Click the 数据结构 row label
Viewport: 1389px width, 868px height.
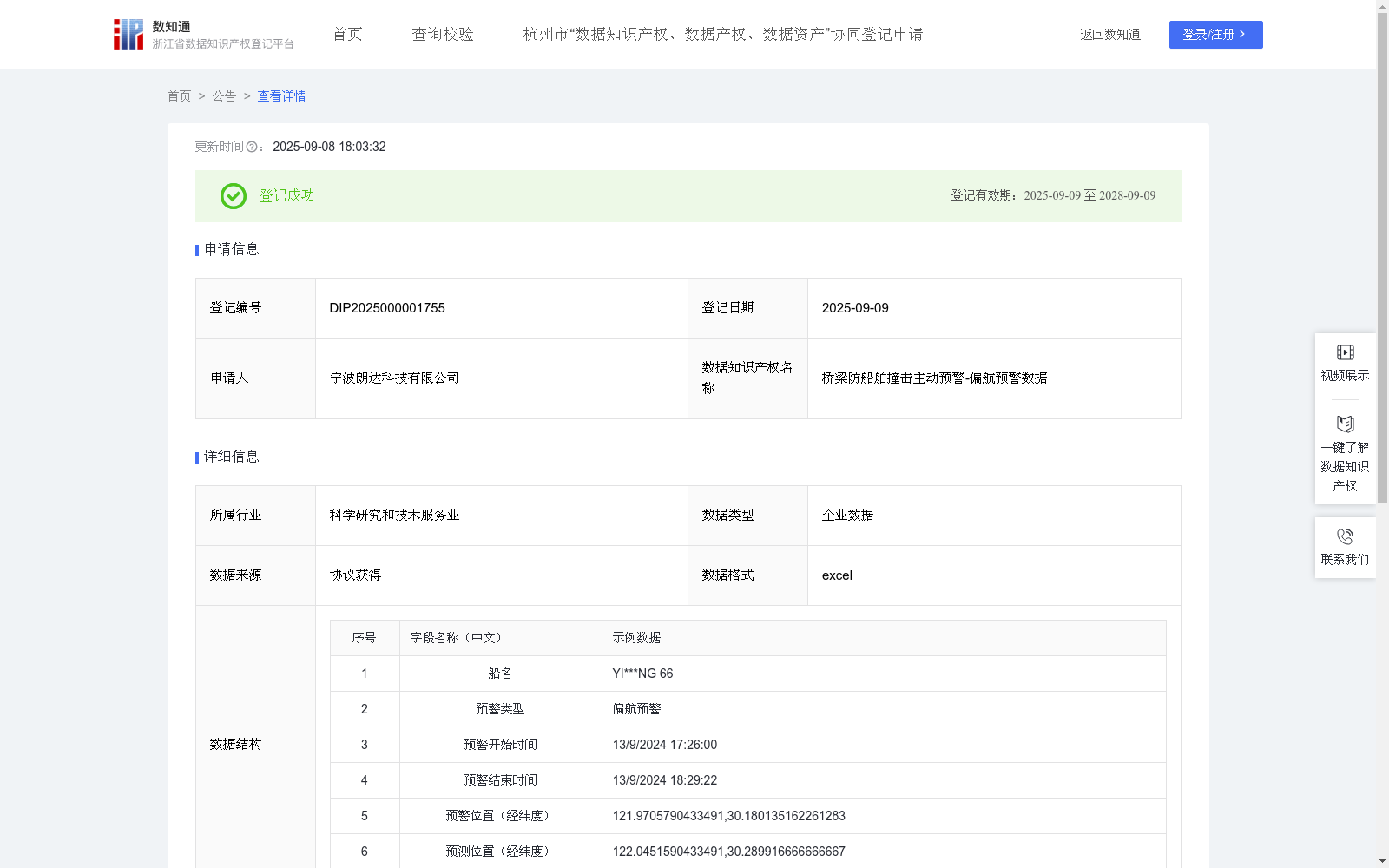click(235, 745)
